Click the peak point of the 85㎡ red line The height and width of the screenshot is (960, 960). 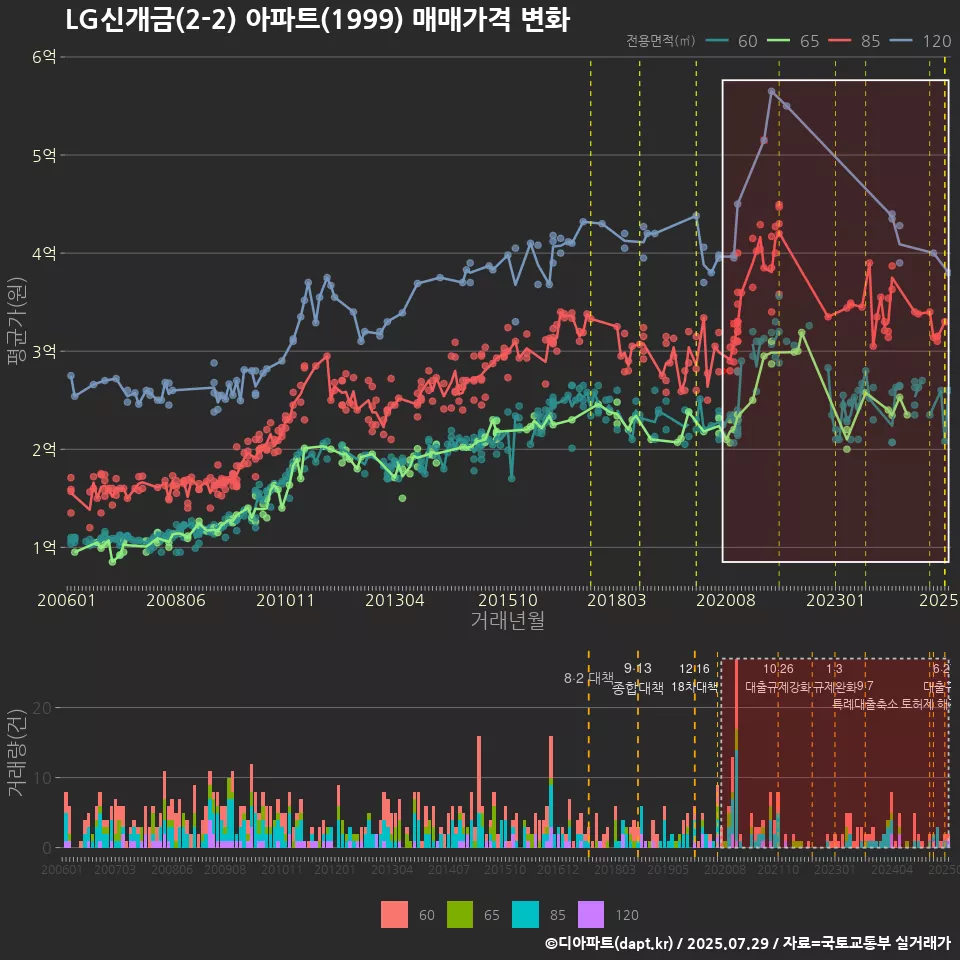pos(779,205)
